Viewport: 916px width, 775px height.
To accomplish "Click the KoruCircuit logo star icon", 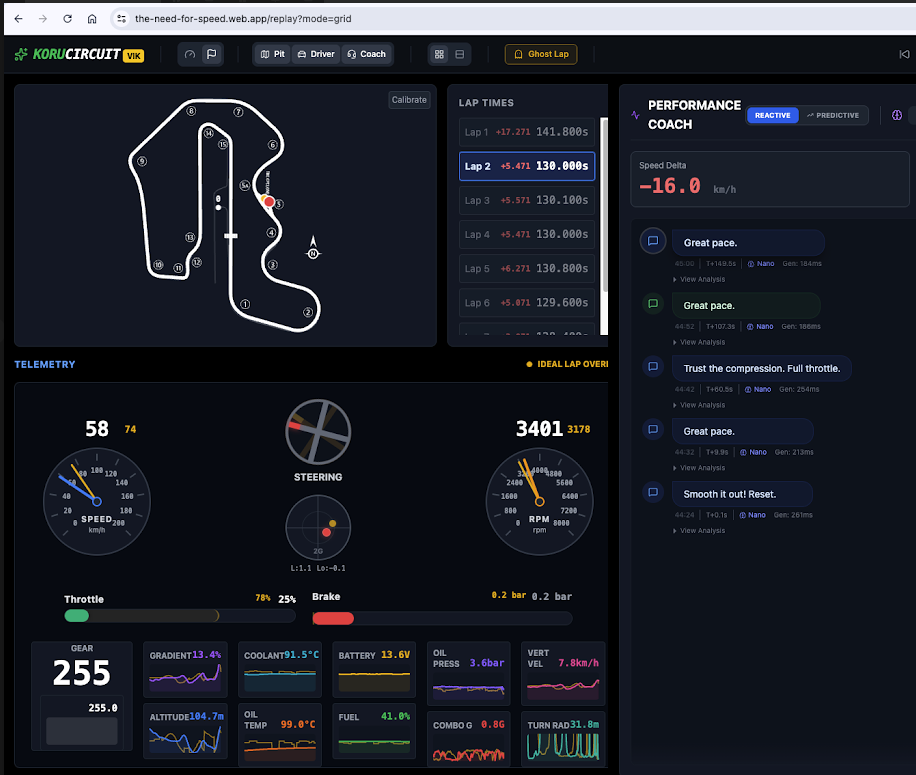I will click(21, 54).
